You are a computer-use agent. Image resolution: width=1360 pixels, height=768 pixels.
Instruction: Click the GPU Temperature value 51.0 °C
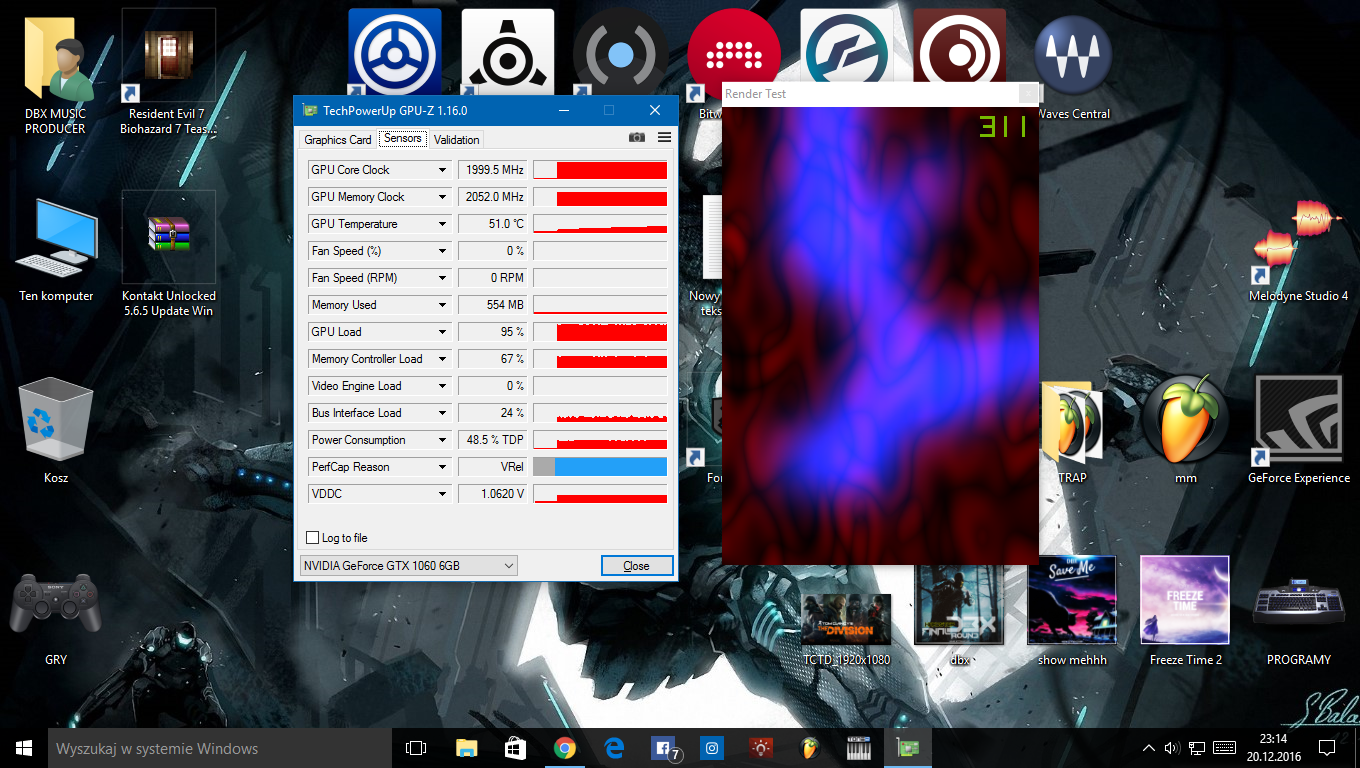tap(492, 224)
